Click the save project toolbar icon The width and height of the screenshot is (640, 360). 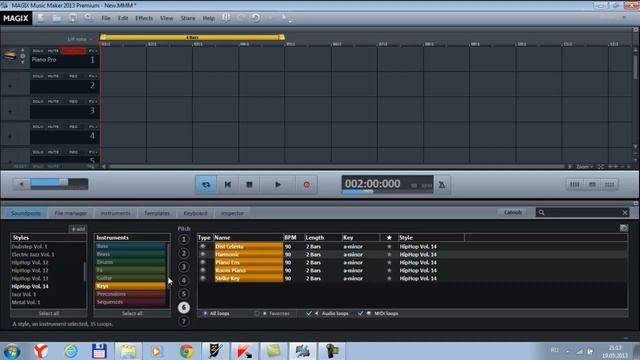(73, 18)
